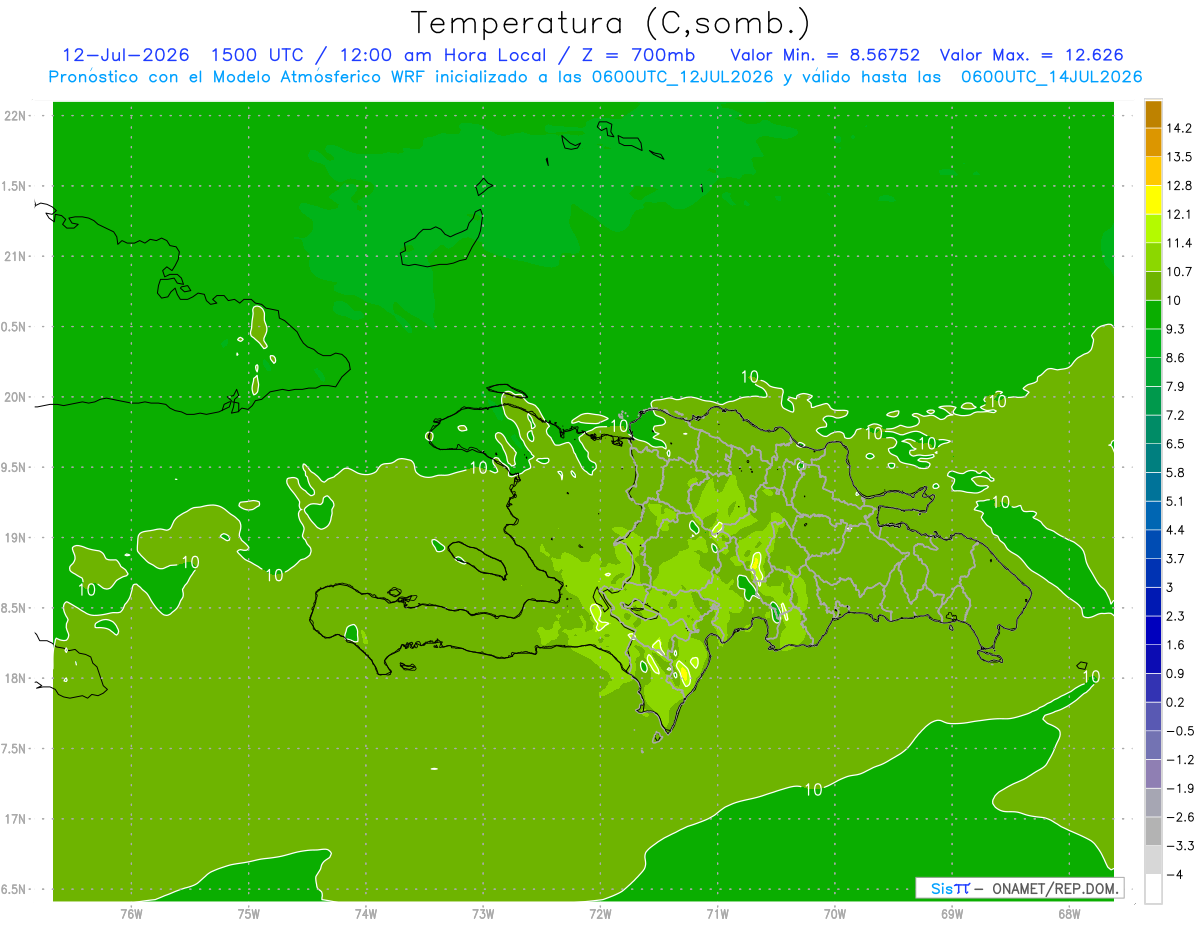Screen dimensions: 1200x927
Task: Click the gray swatch between -2.6 and -3.3
Action: 1153,831
